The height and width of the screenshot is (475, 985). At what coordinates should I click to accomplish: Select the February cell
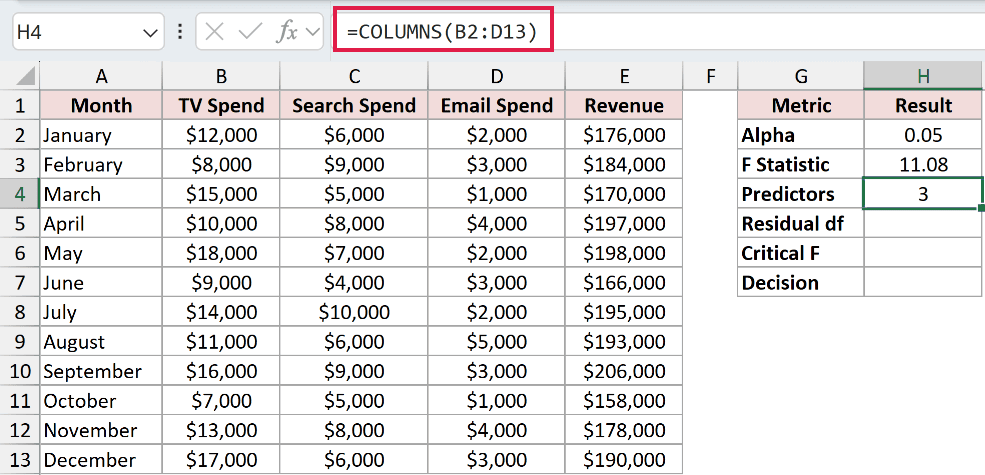pos(101,165)
